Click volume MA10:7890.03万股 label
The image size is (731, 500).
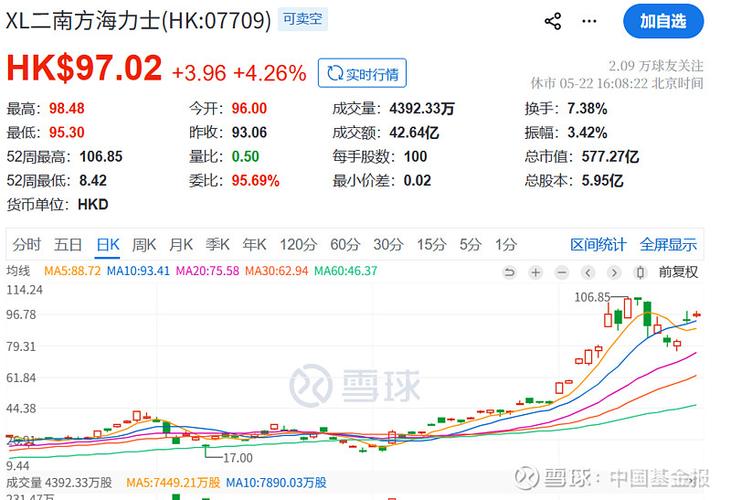[276, 482]
